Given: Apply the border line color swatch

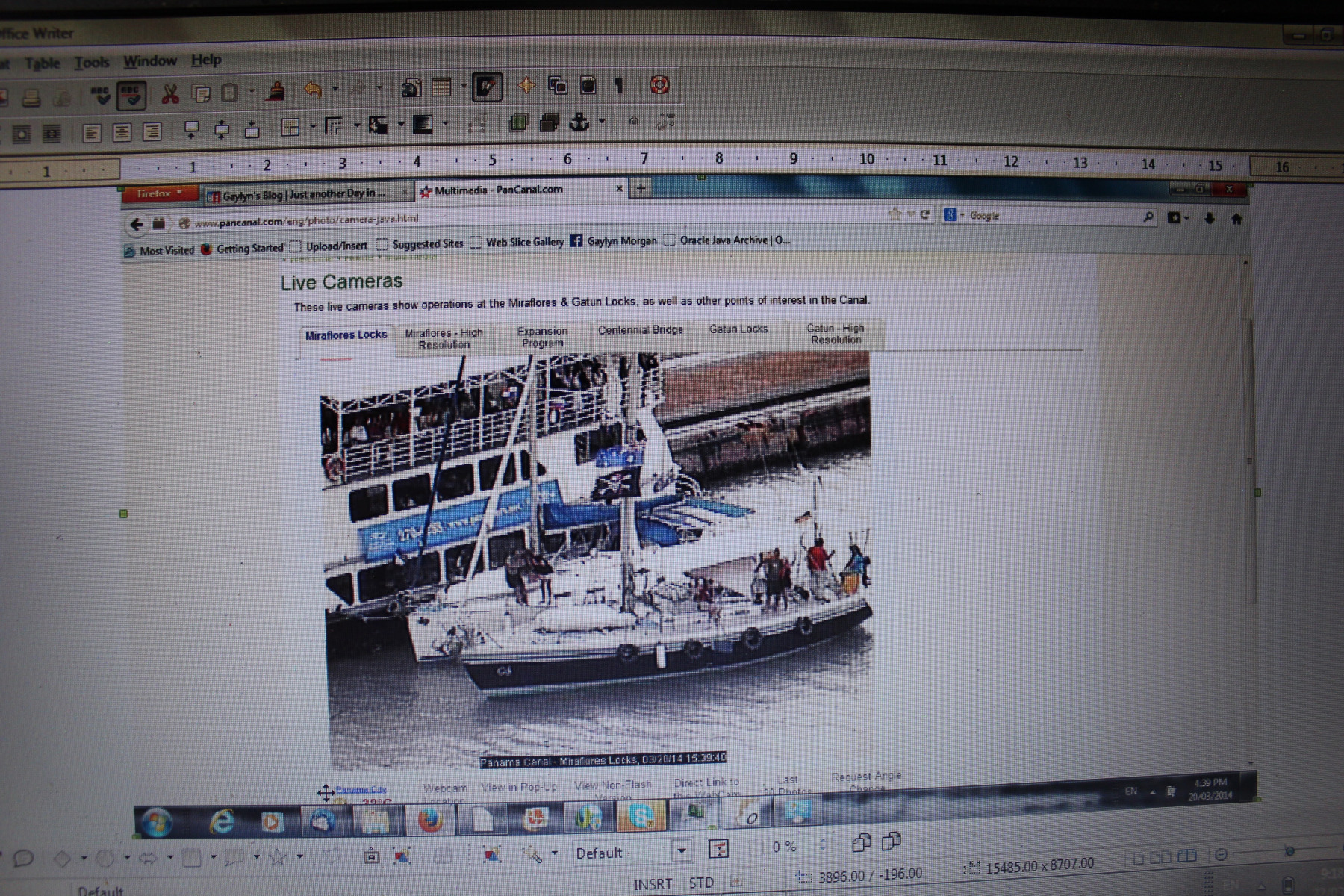Looking at the screenshot, I should pos(378,125).
